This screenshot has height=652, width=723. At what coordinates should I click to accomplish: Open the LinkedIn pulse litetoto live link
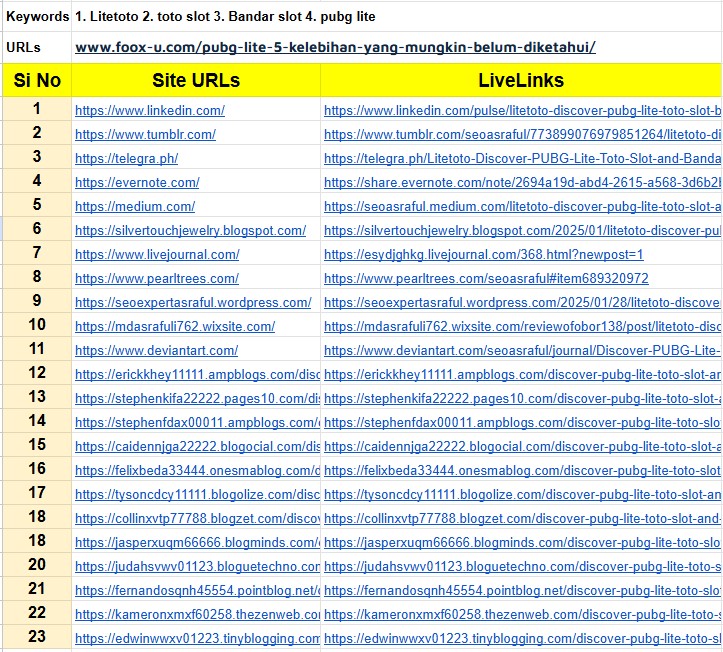coord(522,110)
